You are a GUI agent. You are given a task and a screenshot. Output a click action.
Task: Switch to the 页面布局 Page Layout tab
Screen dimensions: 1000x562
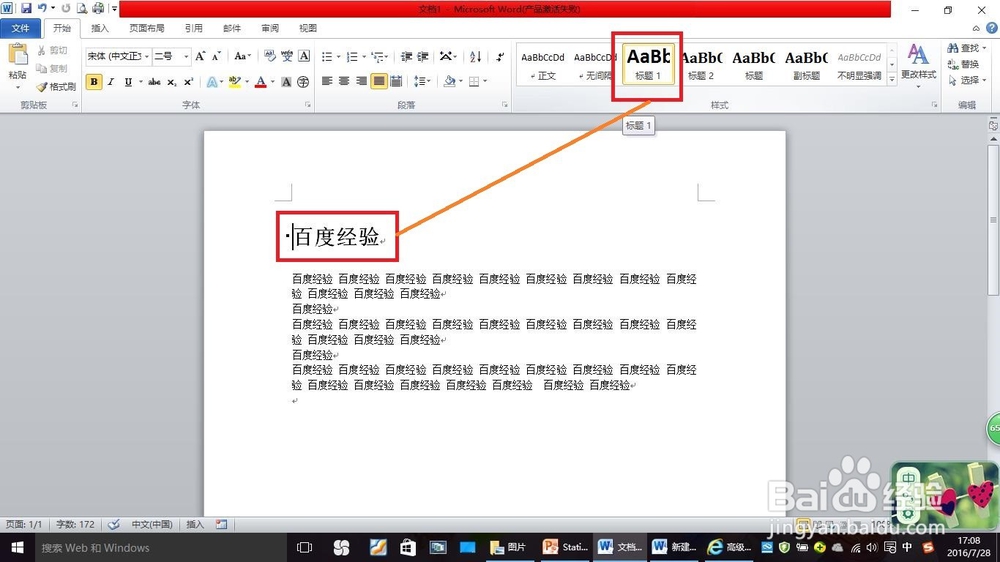(147, 28)
